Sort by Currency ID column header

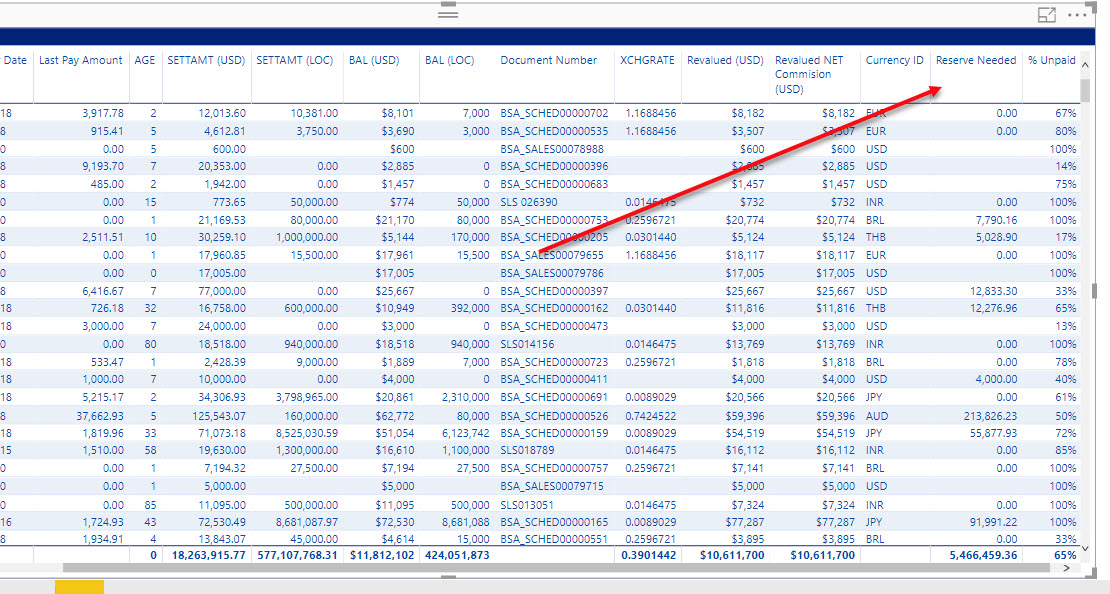click(894, 60)
